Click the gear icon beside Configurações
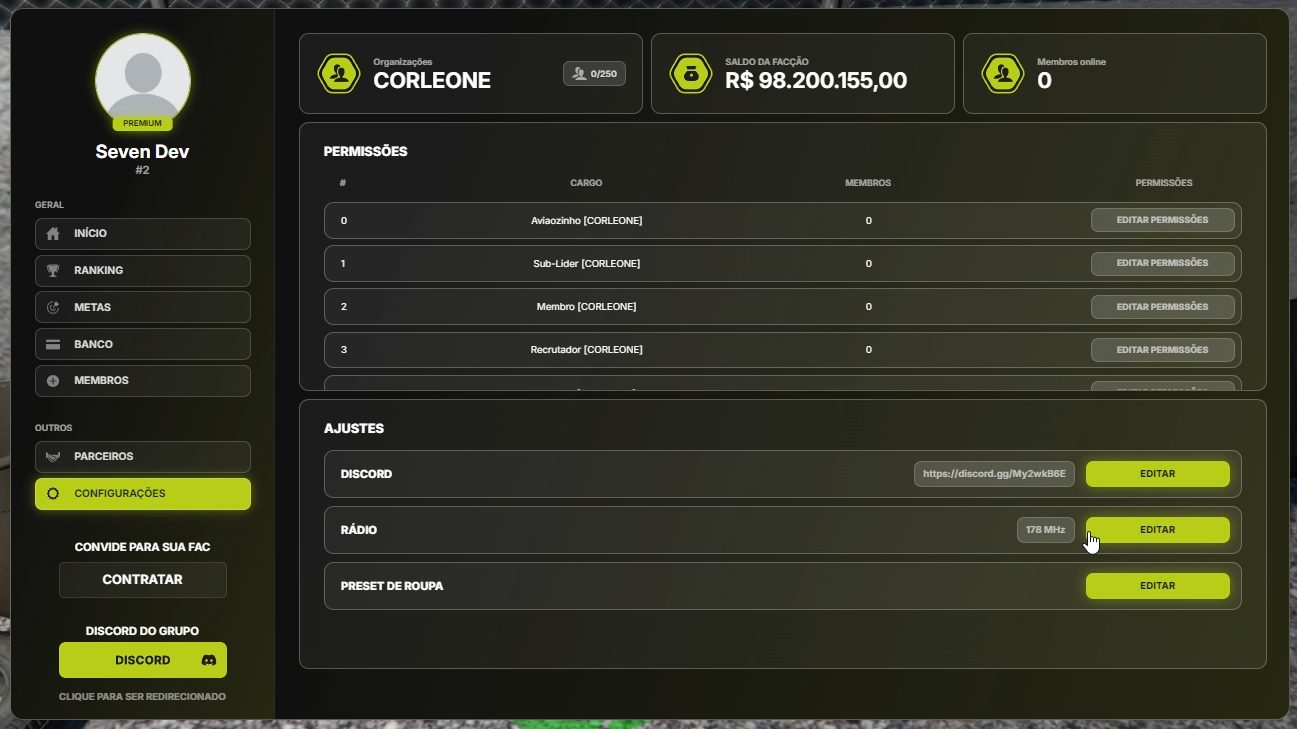Screen dimensions: 1297x729 coord(53,494)
